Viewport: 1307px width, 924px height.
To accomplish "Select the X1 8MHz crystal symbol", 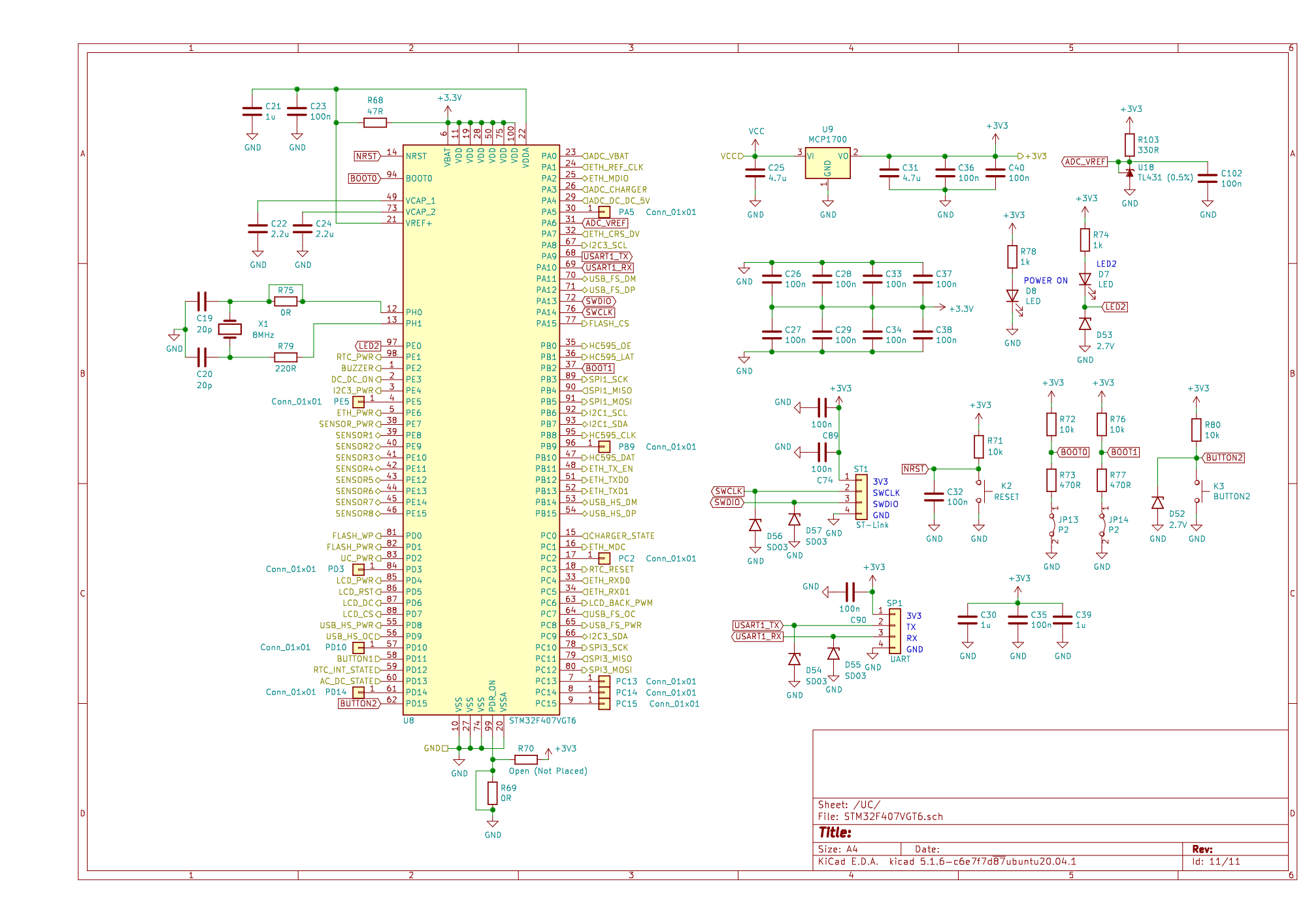I will 229,329.
